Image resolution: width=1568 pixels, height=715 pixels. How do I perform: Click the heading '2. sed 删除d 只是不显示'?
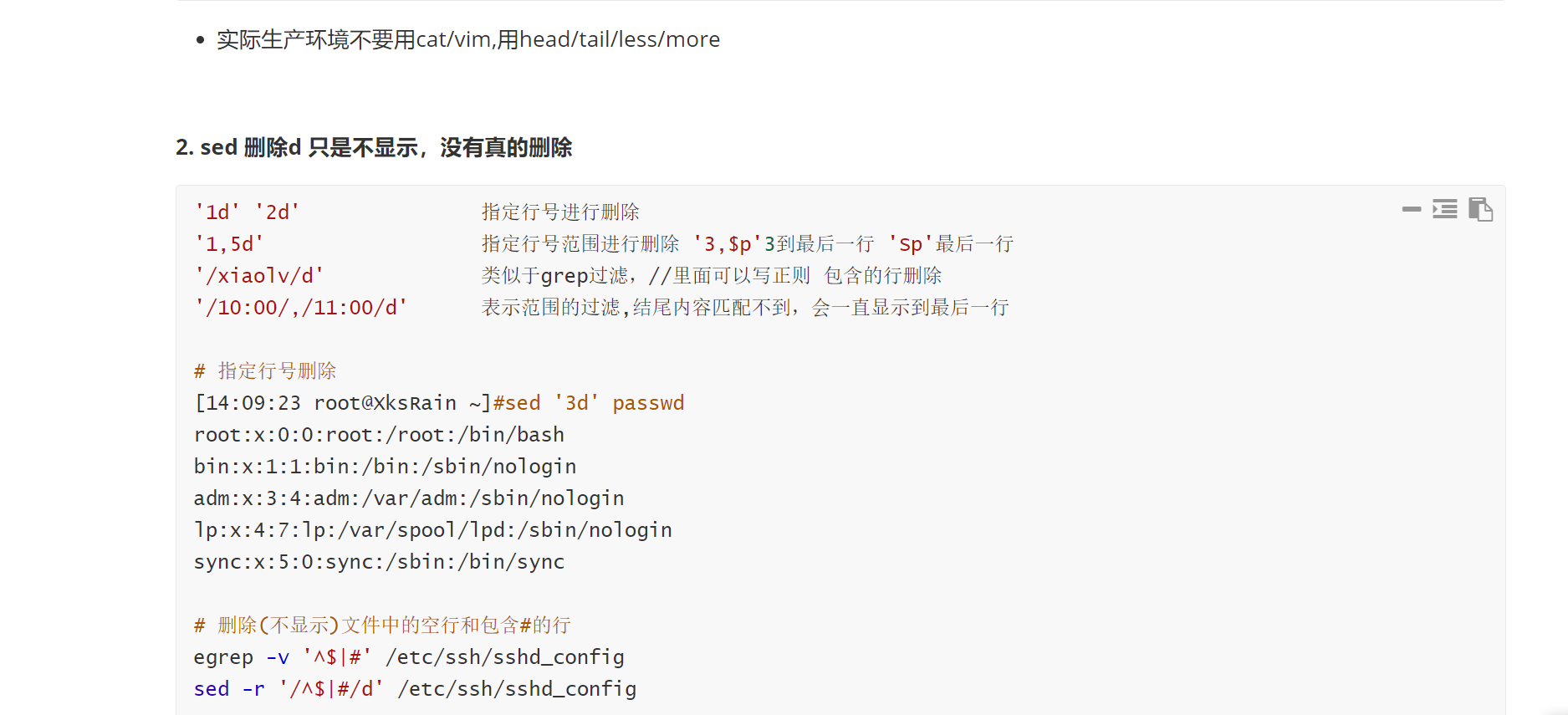point(374,147)
